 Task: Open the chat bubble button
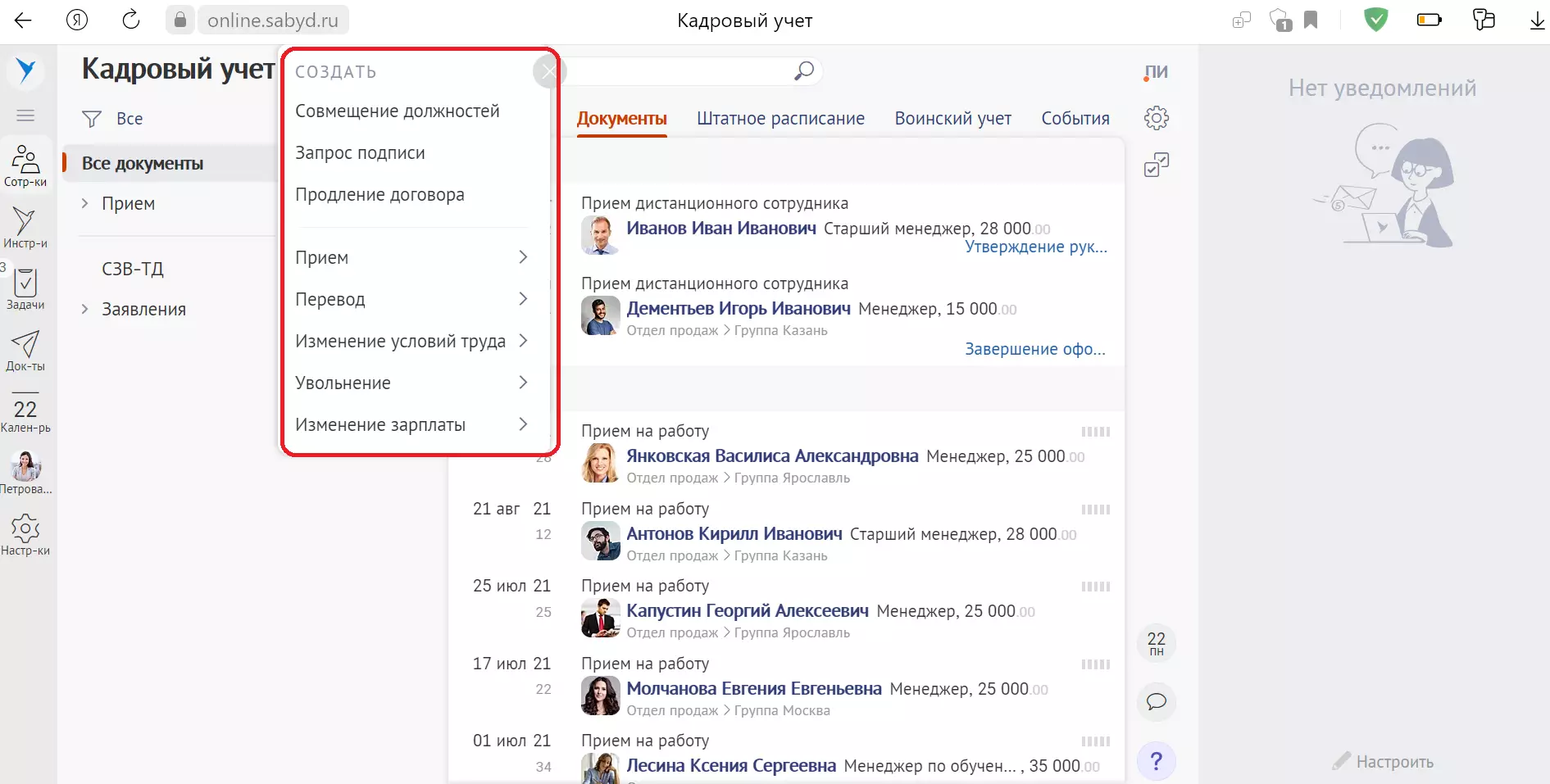tap(1157, 702)
